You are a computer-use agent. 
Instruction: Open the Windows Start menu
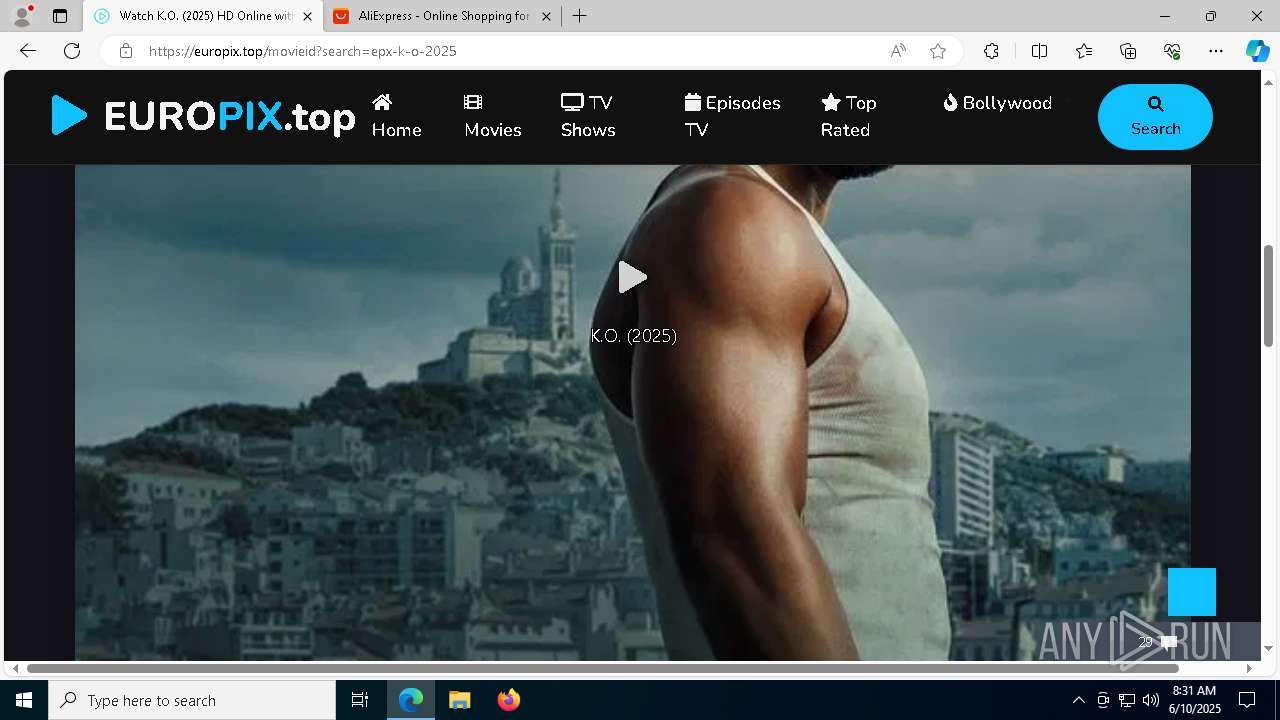(x=24, y=700)
